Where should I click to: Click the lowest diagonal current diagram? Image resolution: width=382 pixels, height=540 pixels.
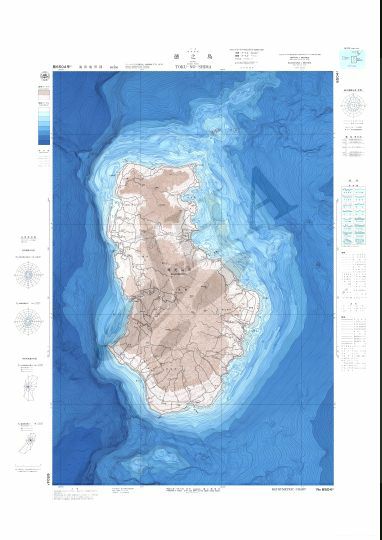28,443
